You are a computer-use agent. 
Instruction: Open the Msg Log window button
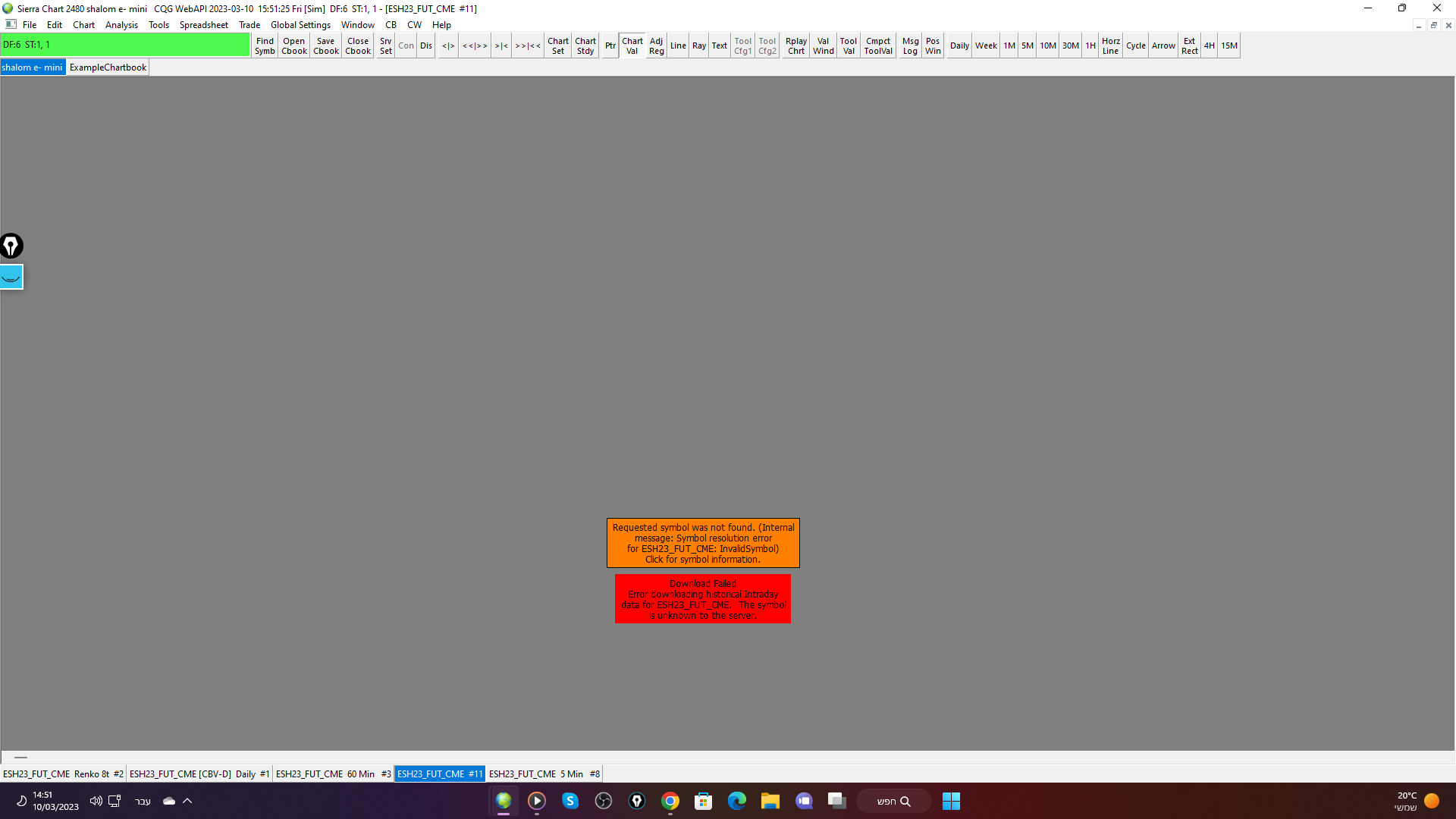pyautogui.click(x=910, y=45)
